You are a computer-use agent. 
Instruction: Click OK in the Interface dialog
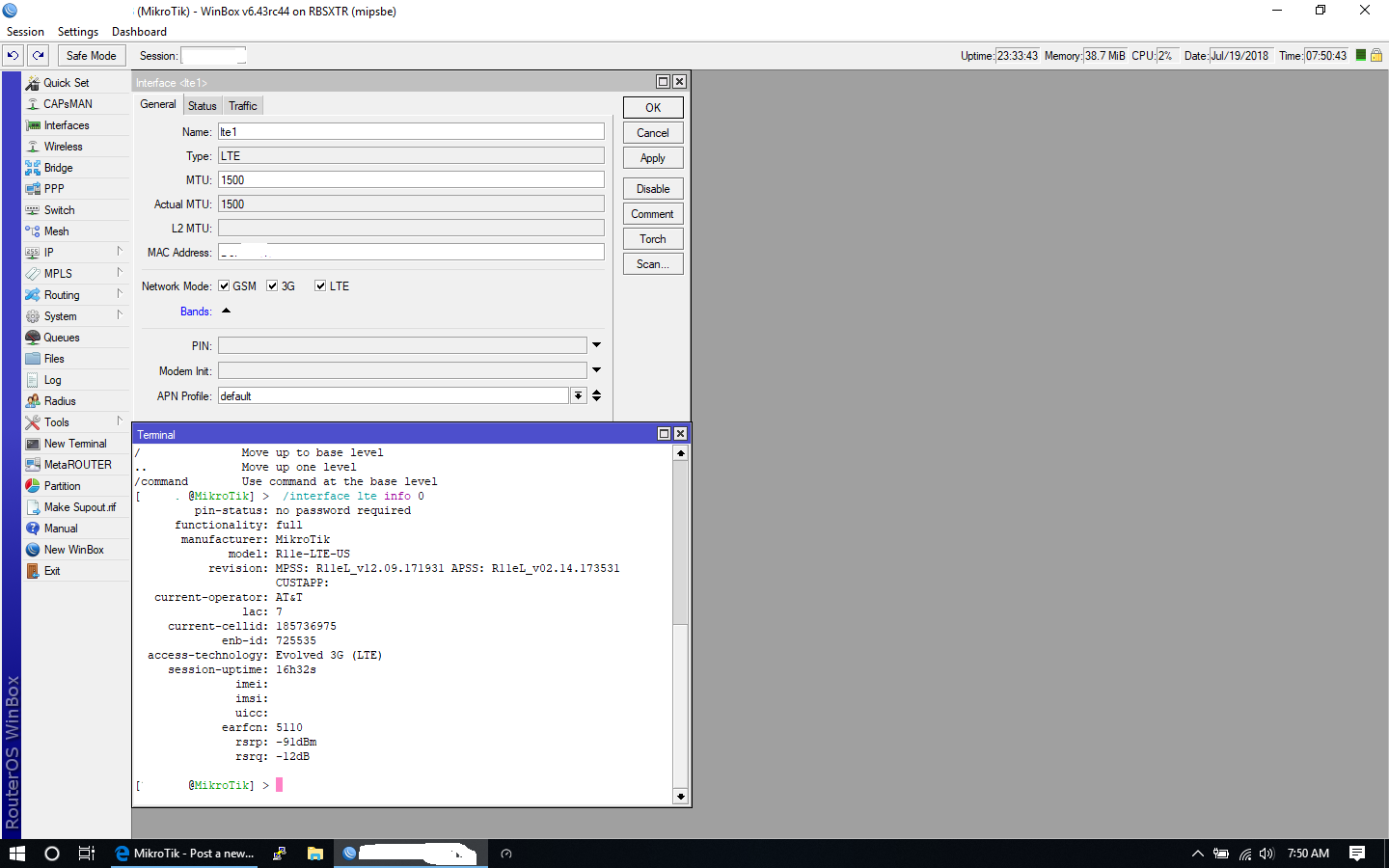653,108
